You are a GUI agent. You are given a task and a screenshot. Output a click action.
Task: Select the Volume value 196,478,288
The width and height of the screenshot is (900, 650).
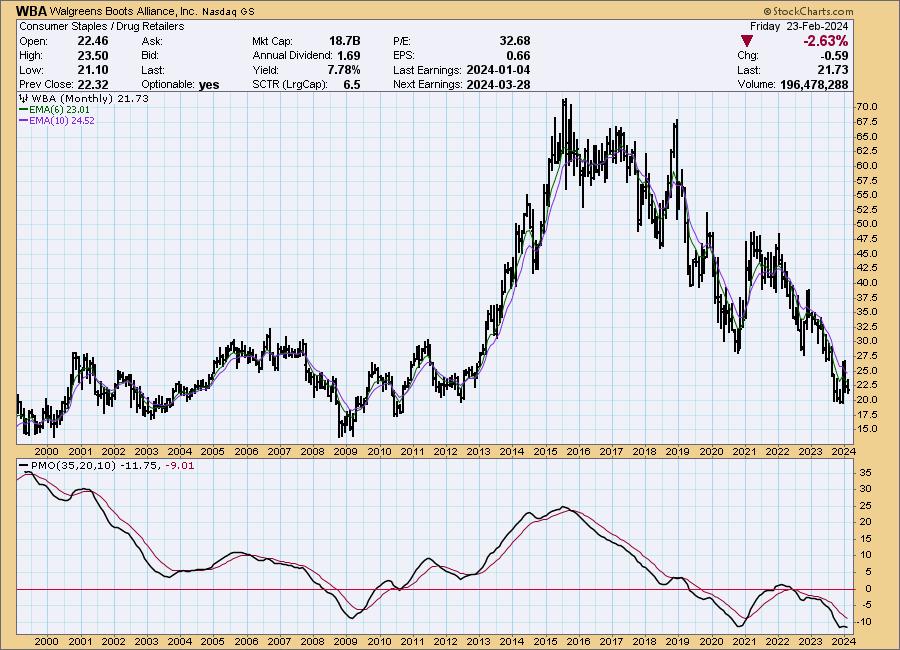coord(814,84)
